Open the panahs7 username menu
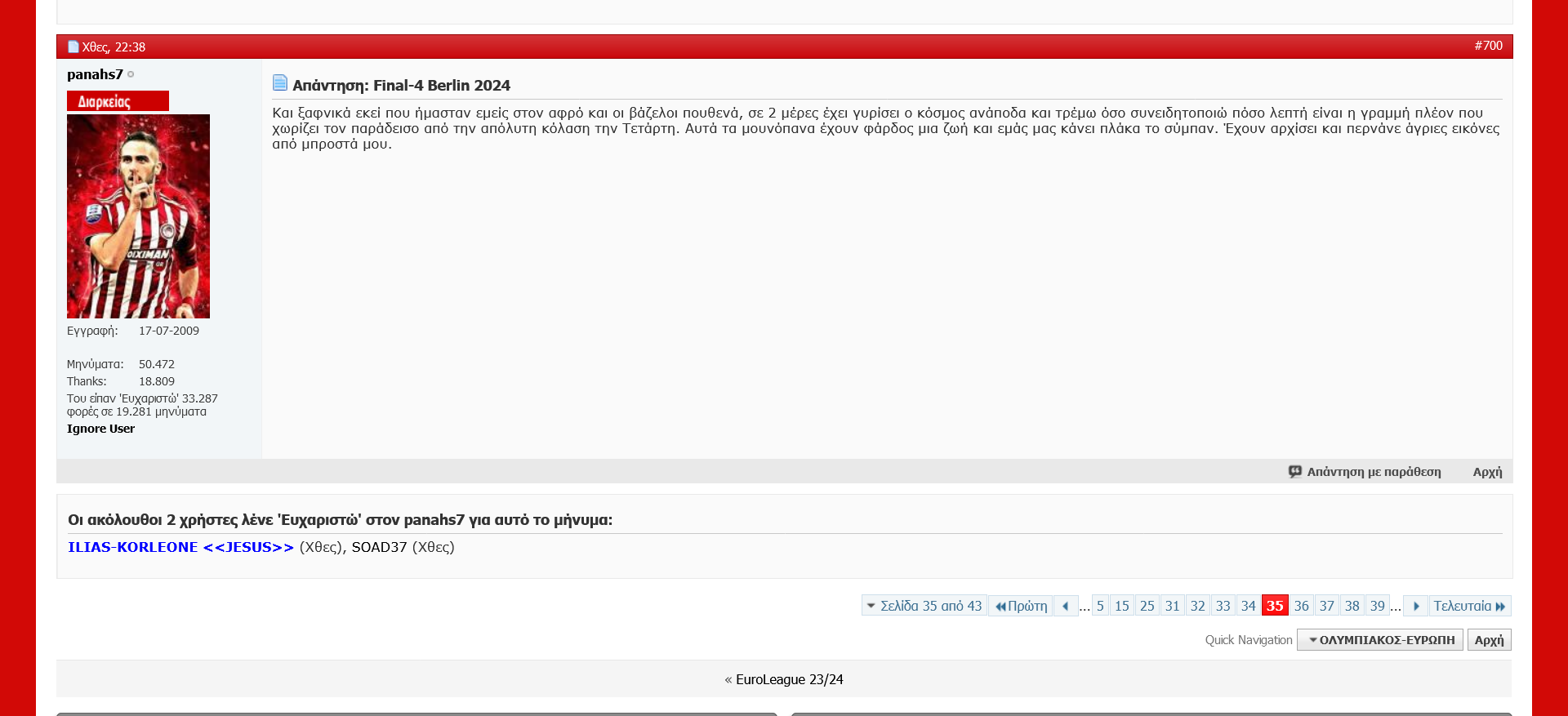1568x716 pixels. point(95,74)
